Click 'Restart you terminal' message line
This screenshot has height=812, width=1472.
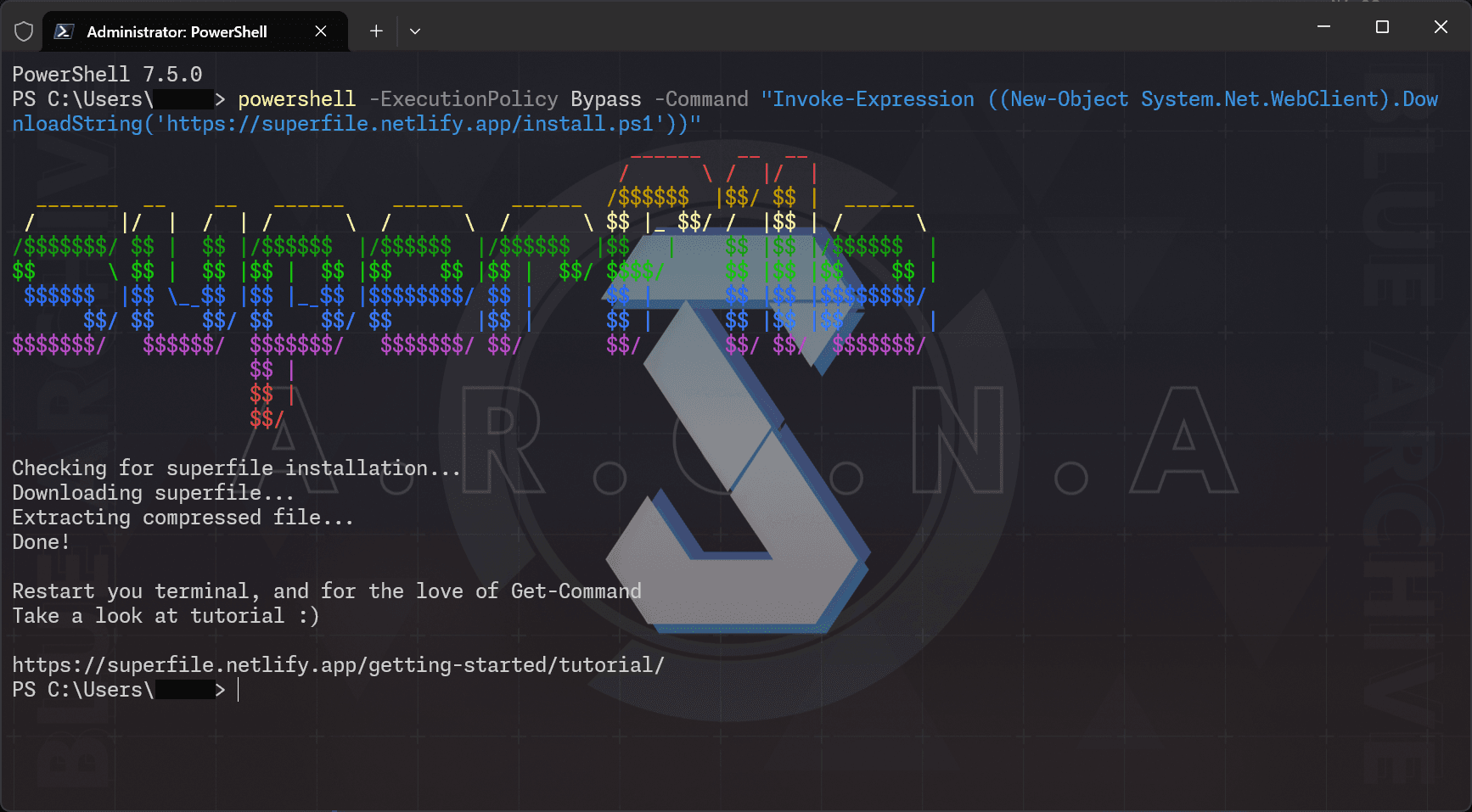(327, 591)
